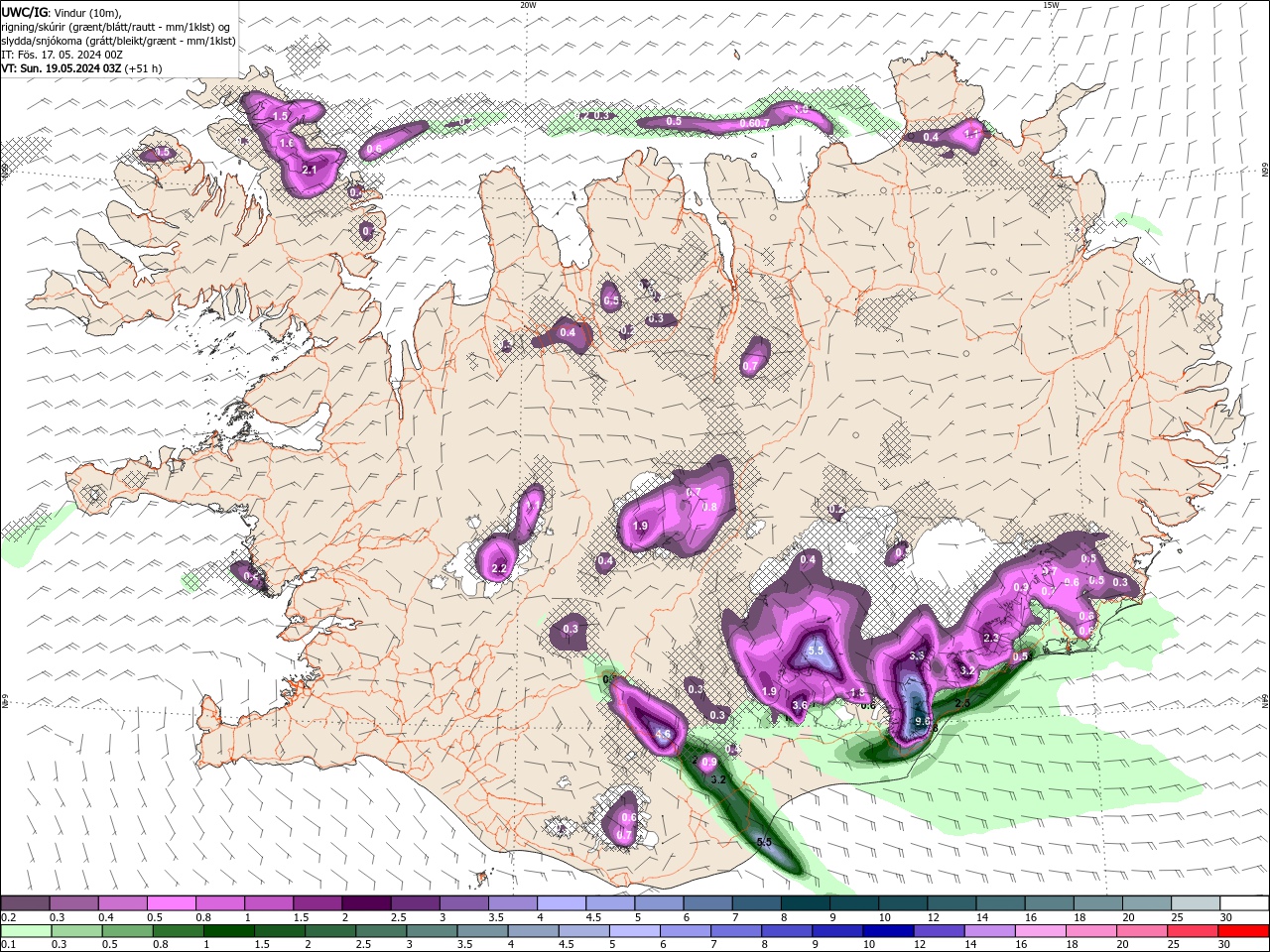Click the 3.3 snowfall value on map
Image resolution: width=1270 pixels, height=952 pixels.
tap(917, 655)
